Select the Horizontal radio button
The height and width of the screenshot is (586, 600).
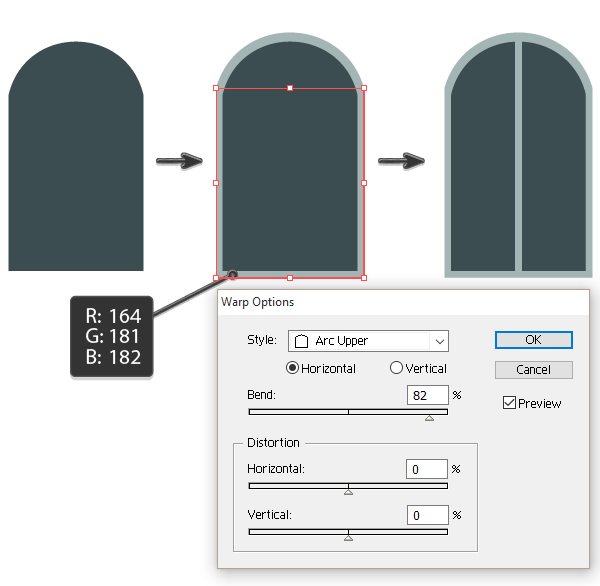point(292,368)
